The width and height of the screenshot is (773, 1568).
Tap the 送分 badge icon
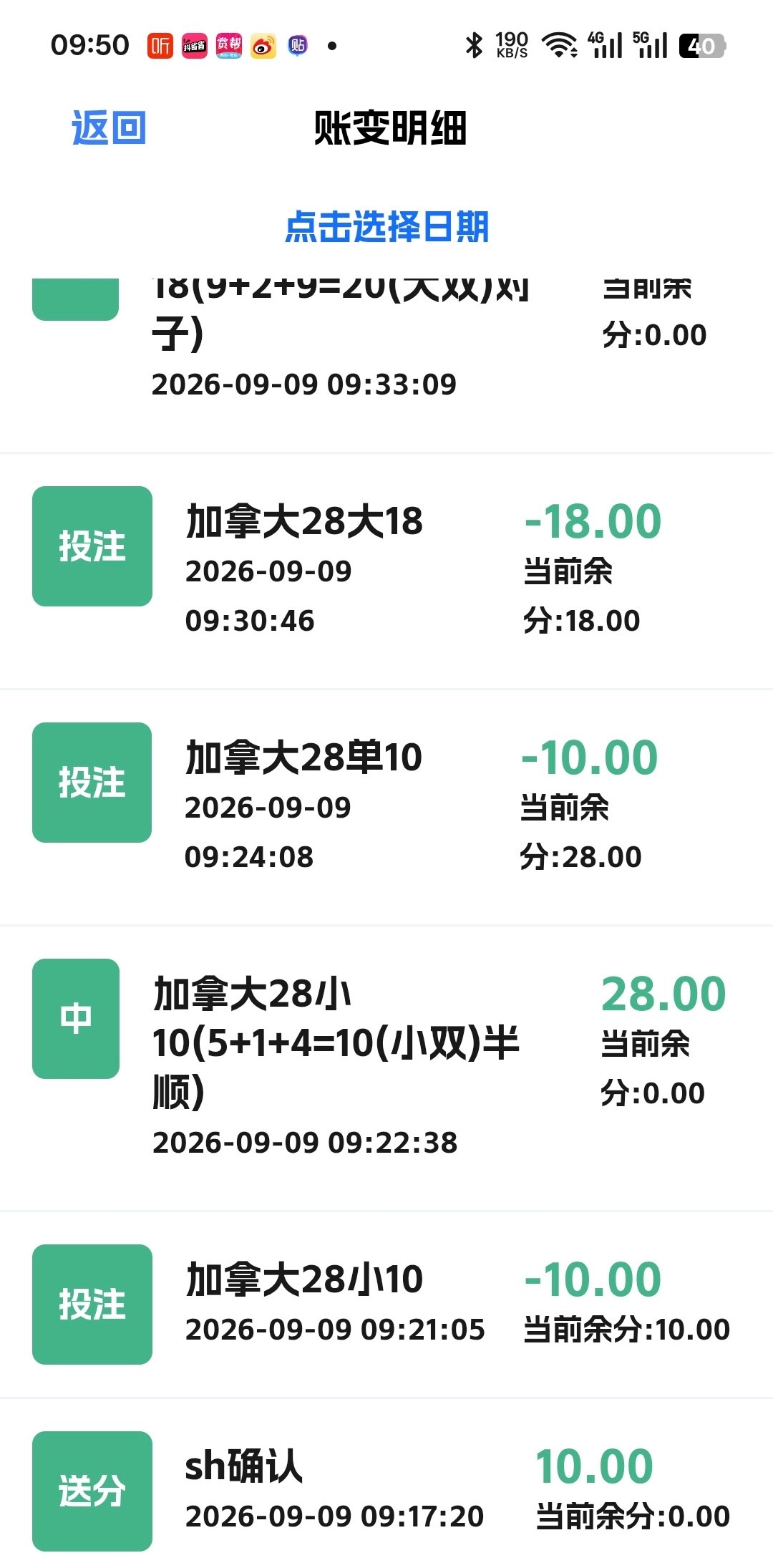[92, 1491]
